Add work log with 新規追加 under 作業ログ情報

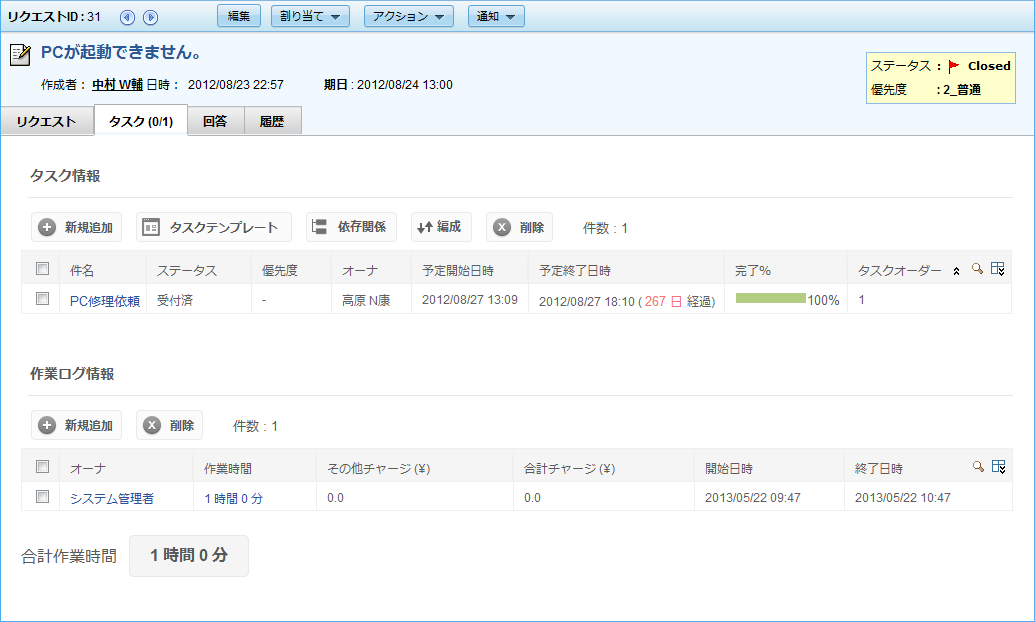pyautogui.click(x=77, y=425)
